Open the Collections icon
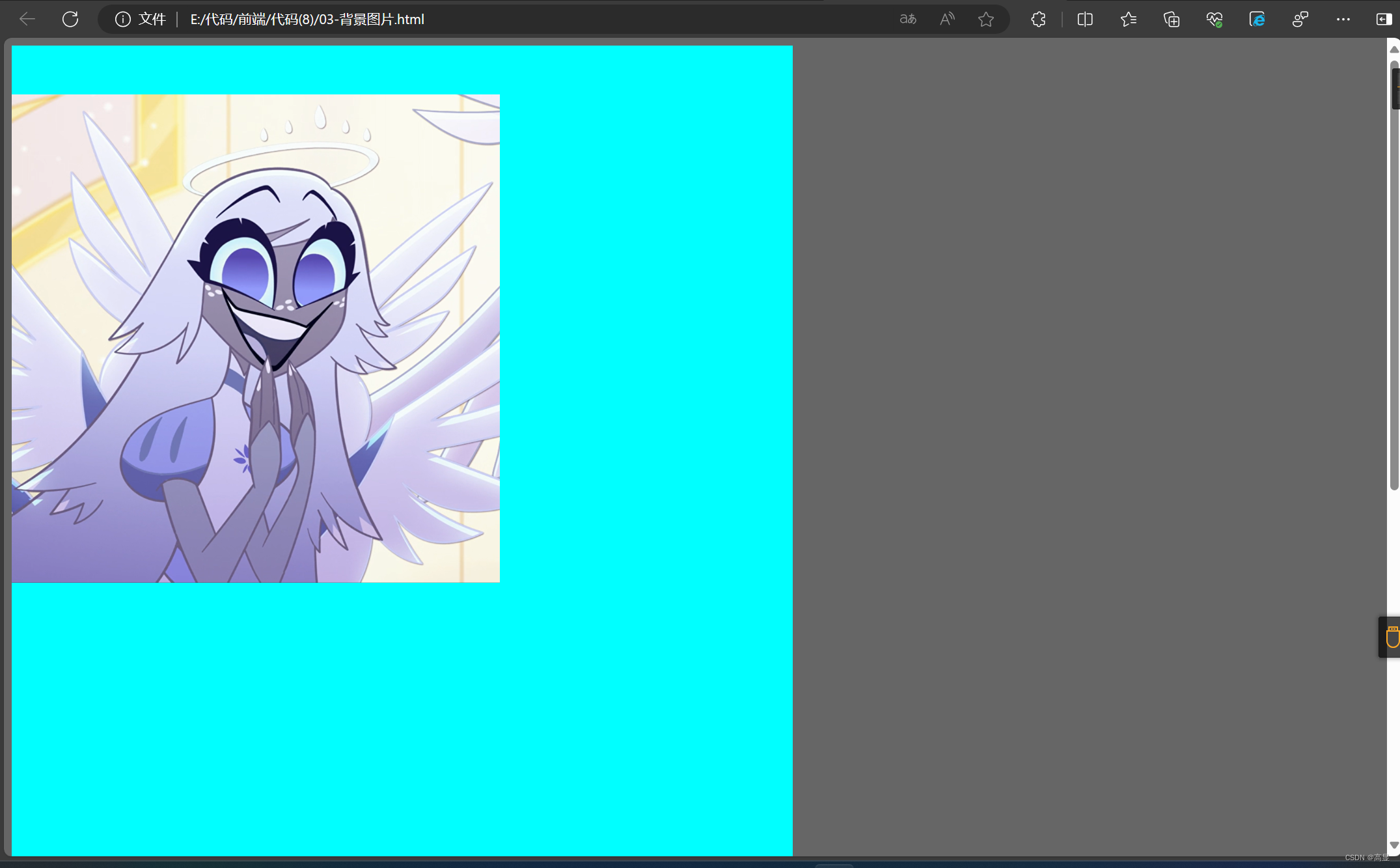 1171,20
